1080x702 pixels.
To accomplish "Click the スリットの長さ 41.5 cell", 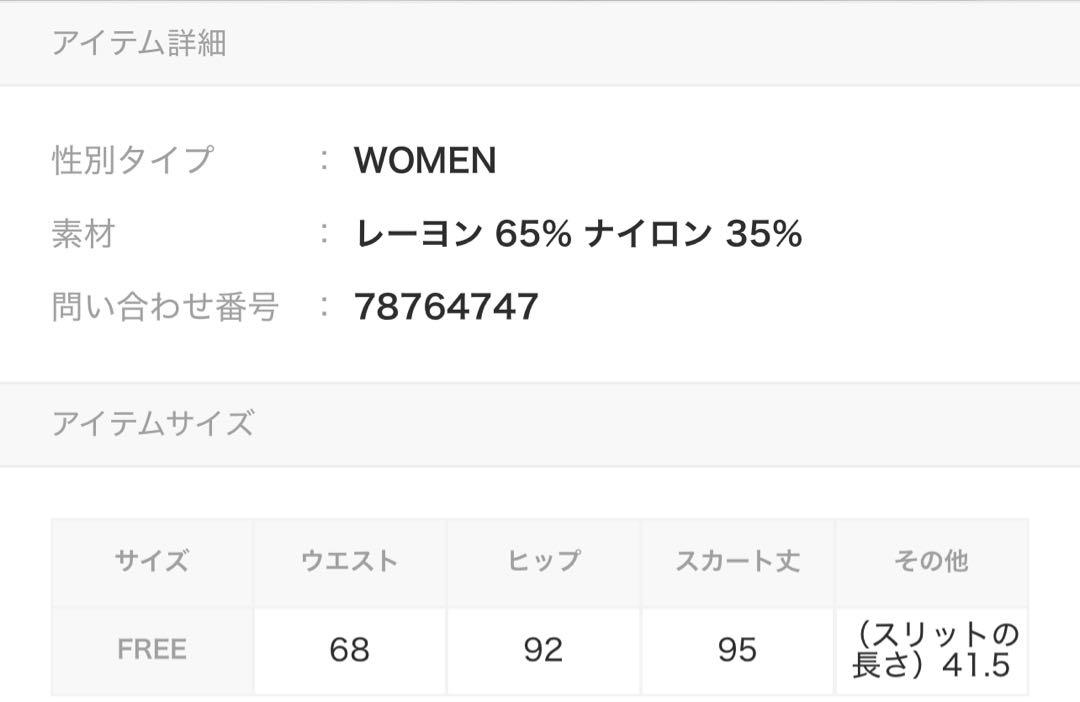I will (x=931, y=650).
